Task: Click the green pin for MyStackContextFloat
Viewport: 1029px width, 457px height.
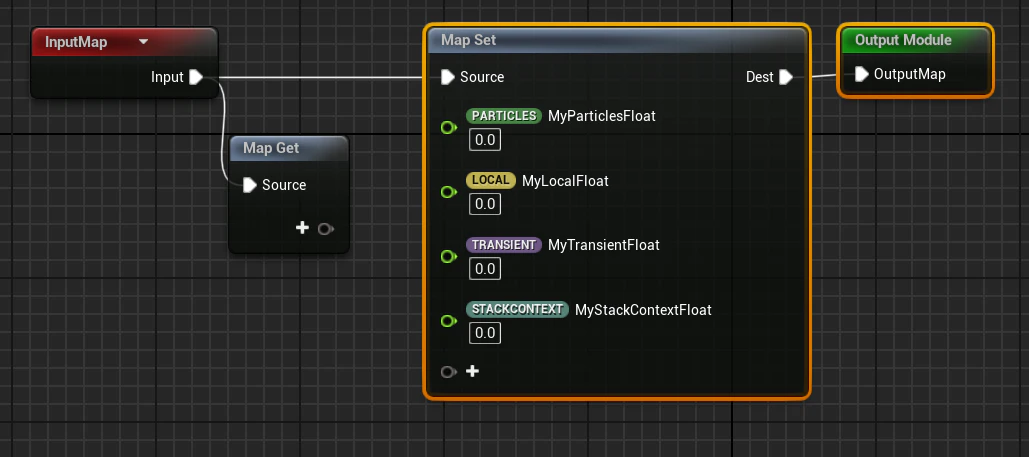Action: (449, 320)
